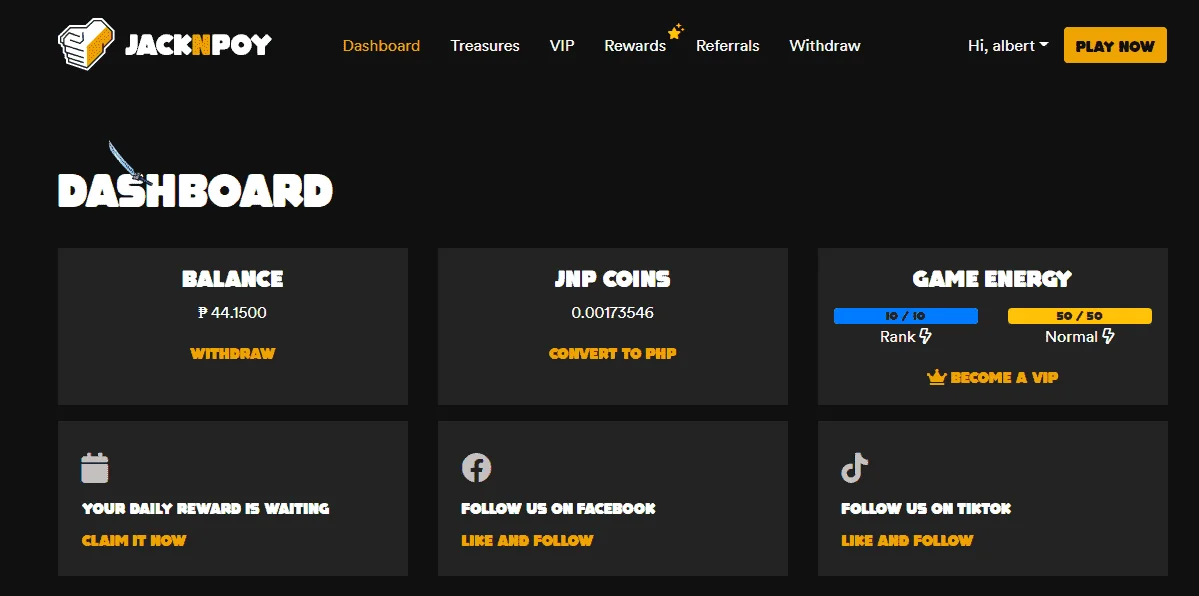Click Withdraw under Balance

232,353
